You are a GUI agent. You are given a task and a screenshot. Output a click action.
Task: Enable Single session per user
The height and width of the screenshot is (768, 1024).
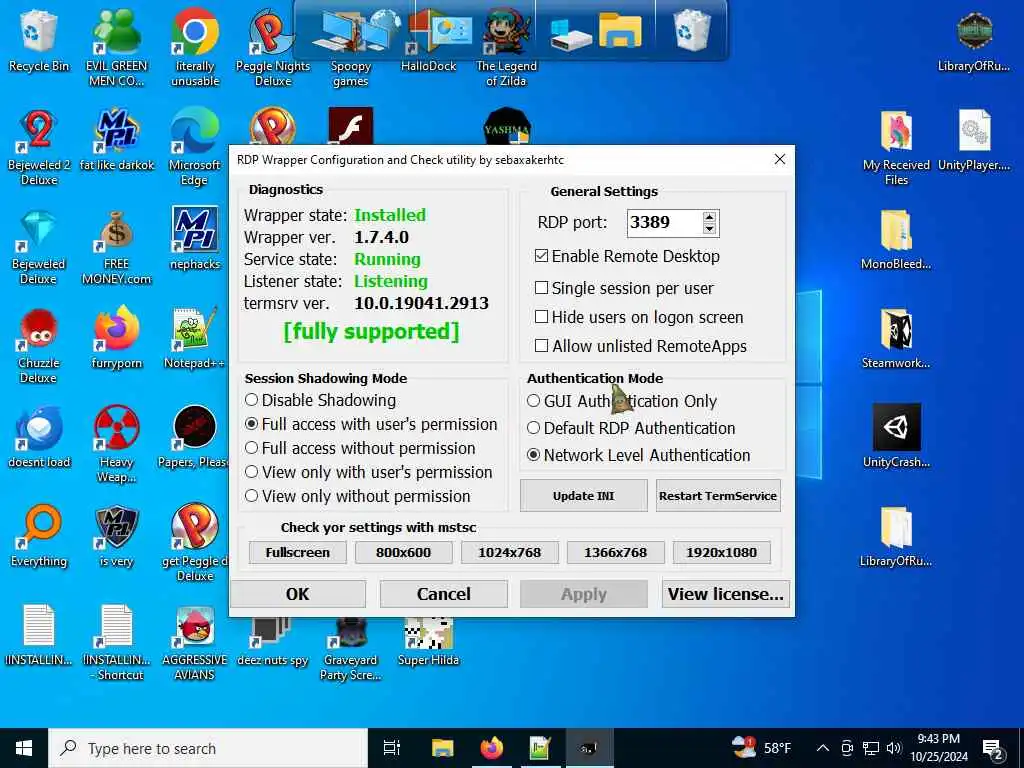click(x=541, y=287)
